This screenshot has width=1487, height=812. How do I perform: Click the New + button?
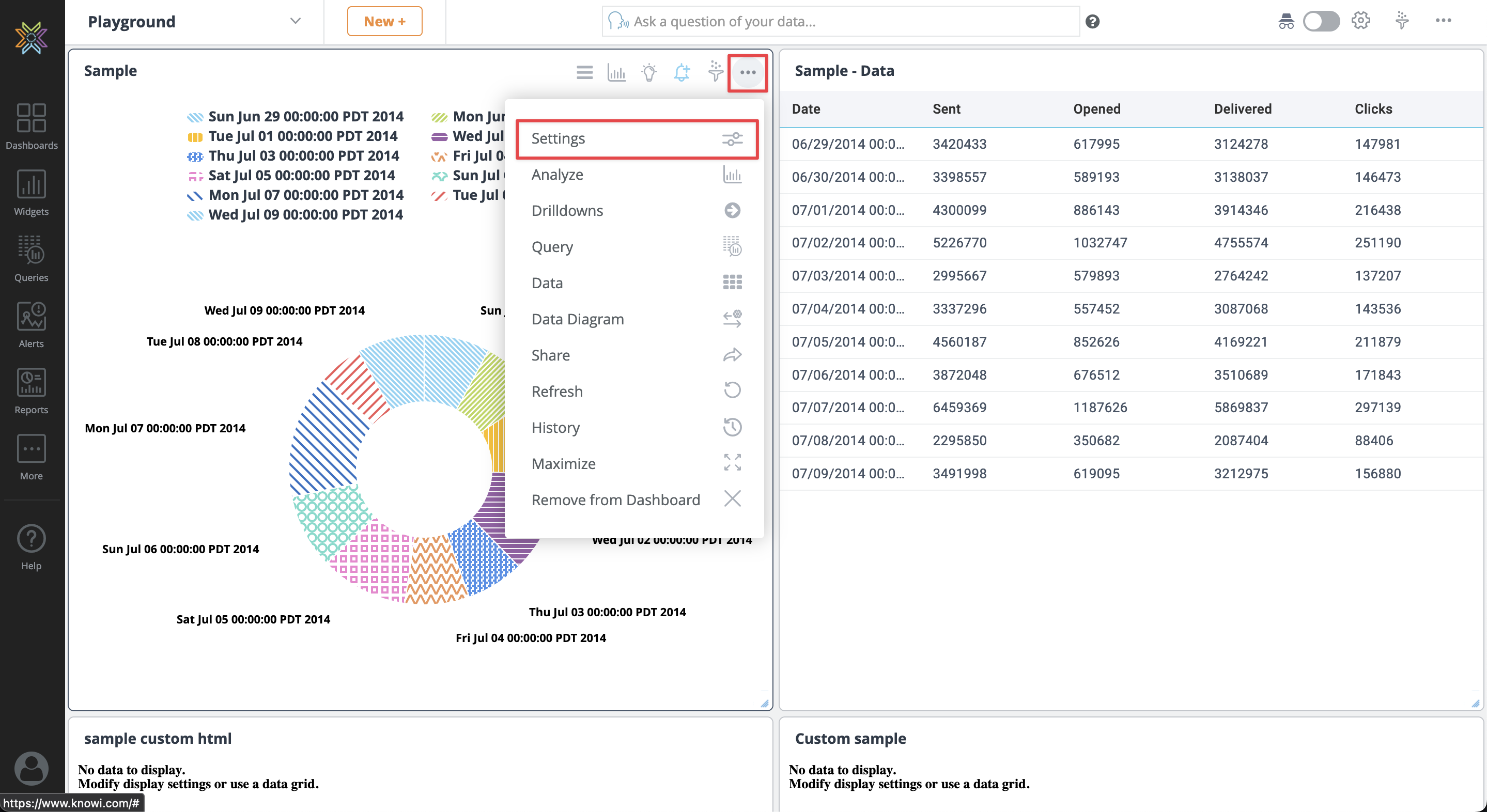[x=384, y=21]
